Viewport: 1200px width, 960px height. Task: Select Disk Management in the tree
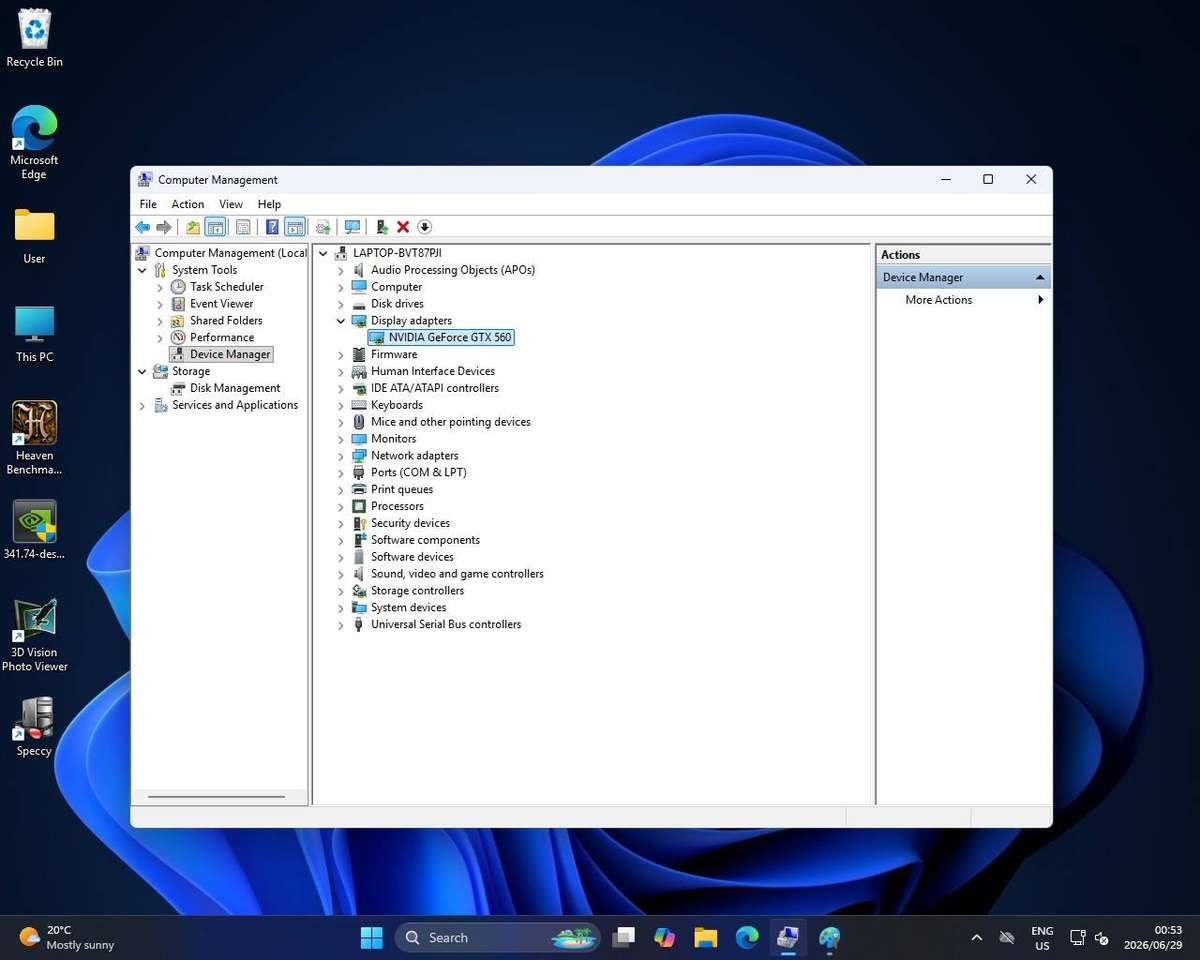click(235, 388)
